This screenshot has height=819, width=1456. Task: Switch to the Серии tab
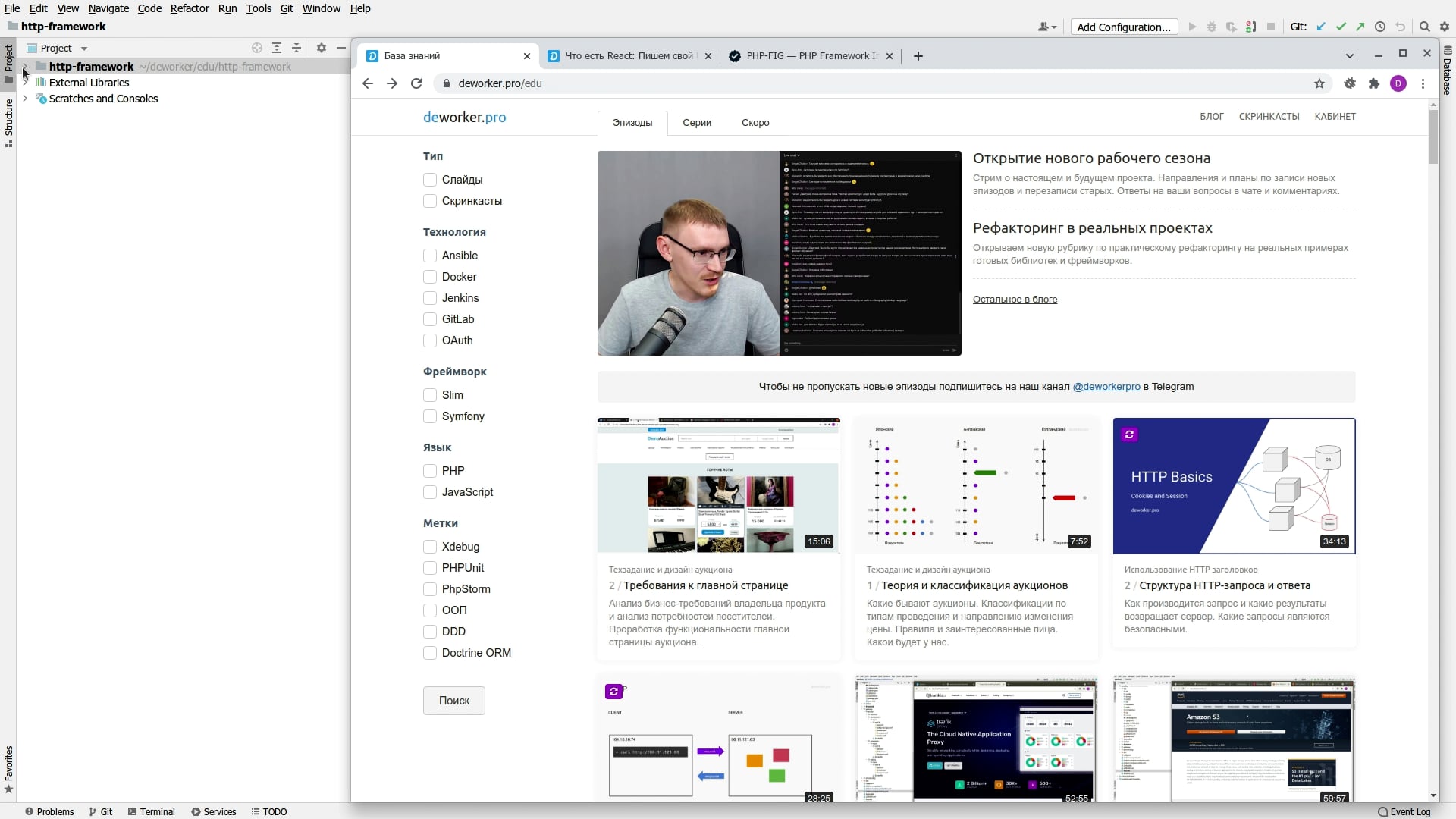click(696, 123)
